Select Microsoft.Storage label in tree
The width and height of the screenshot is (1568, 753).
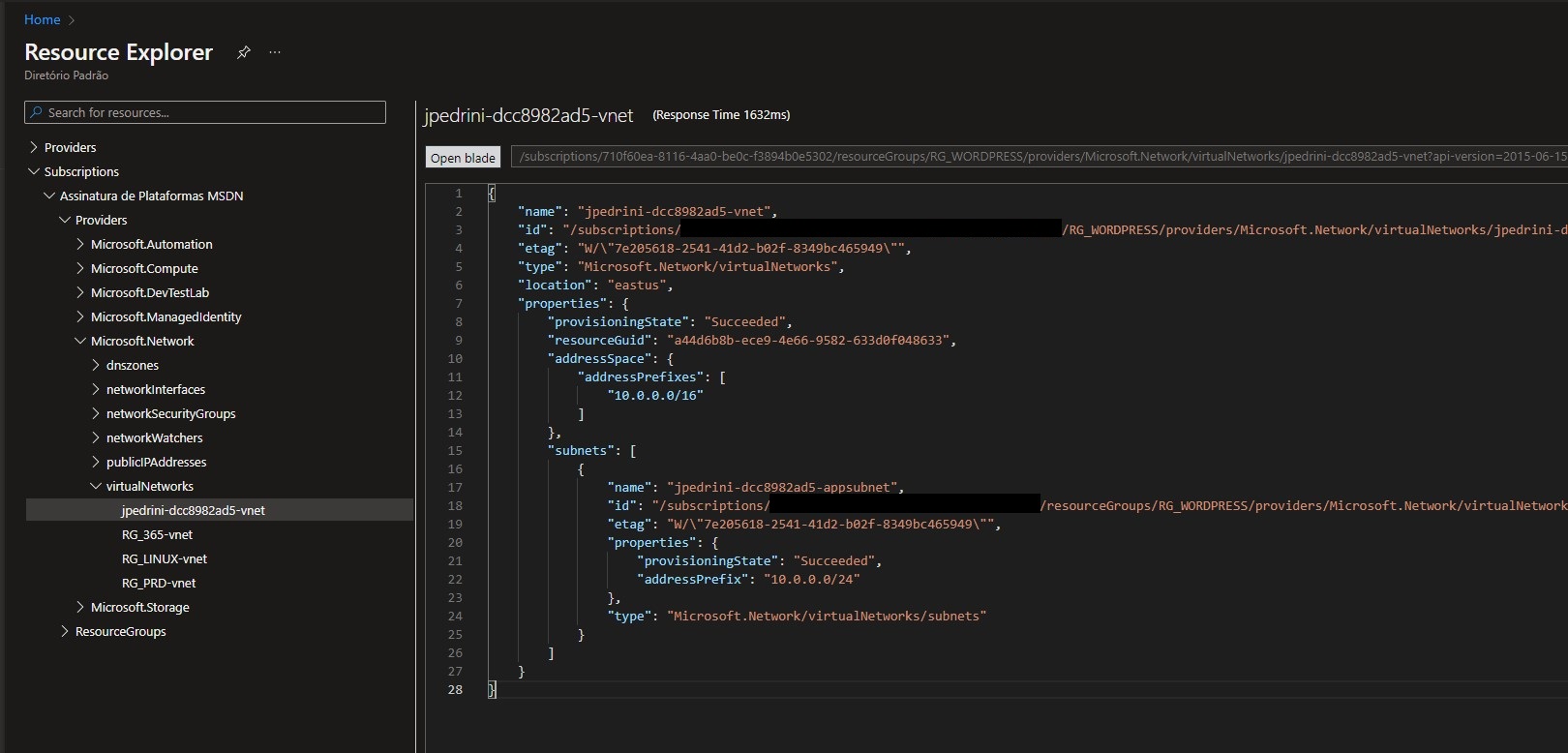tap(140, 607)
